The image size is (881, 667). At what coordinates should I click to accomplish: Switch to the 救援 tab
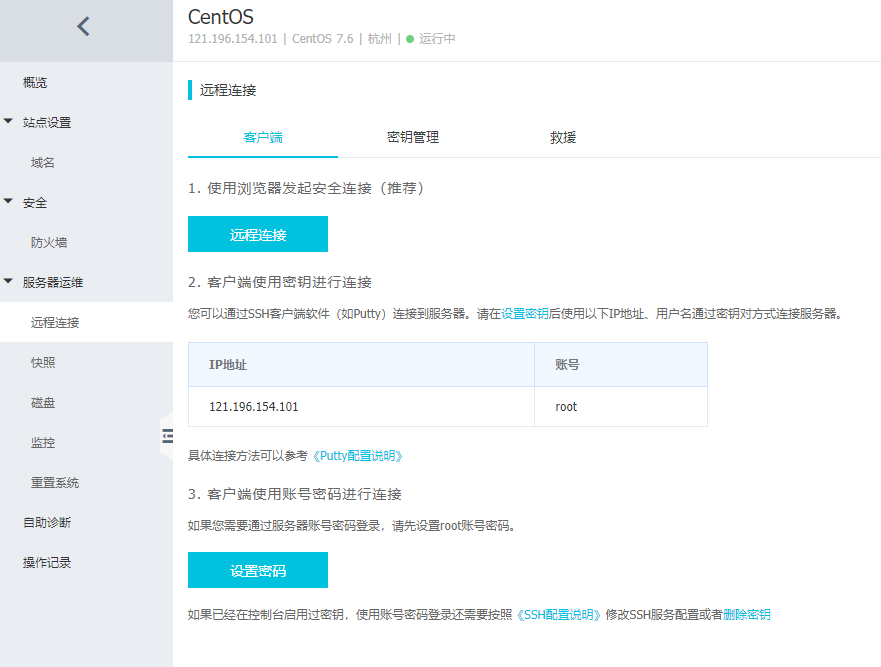pyautogui.click(x=563, y=137)
